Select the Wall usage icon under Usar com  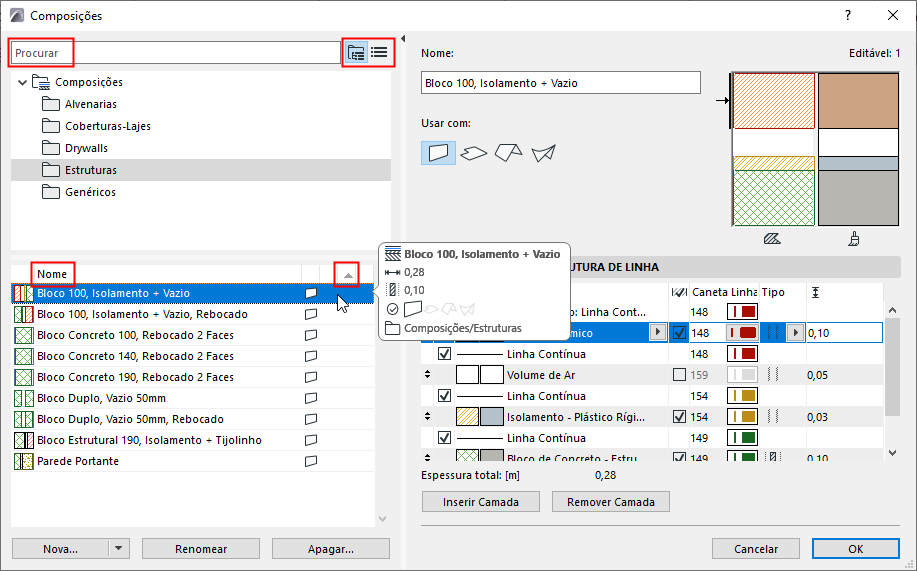click(x=438, y=153)
